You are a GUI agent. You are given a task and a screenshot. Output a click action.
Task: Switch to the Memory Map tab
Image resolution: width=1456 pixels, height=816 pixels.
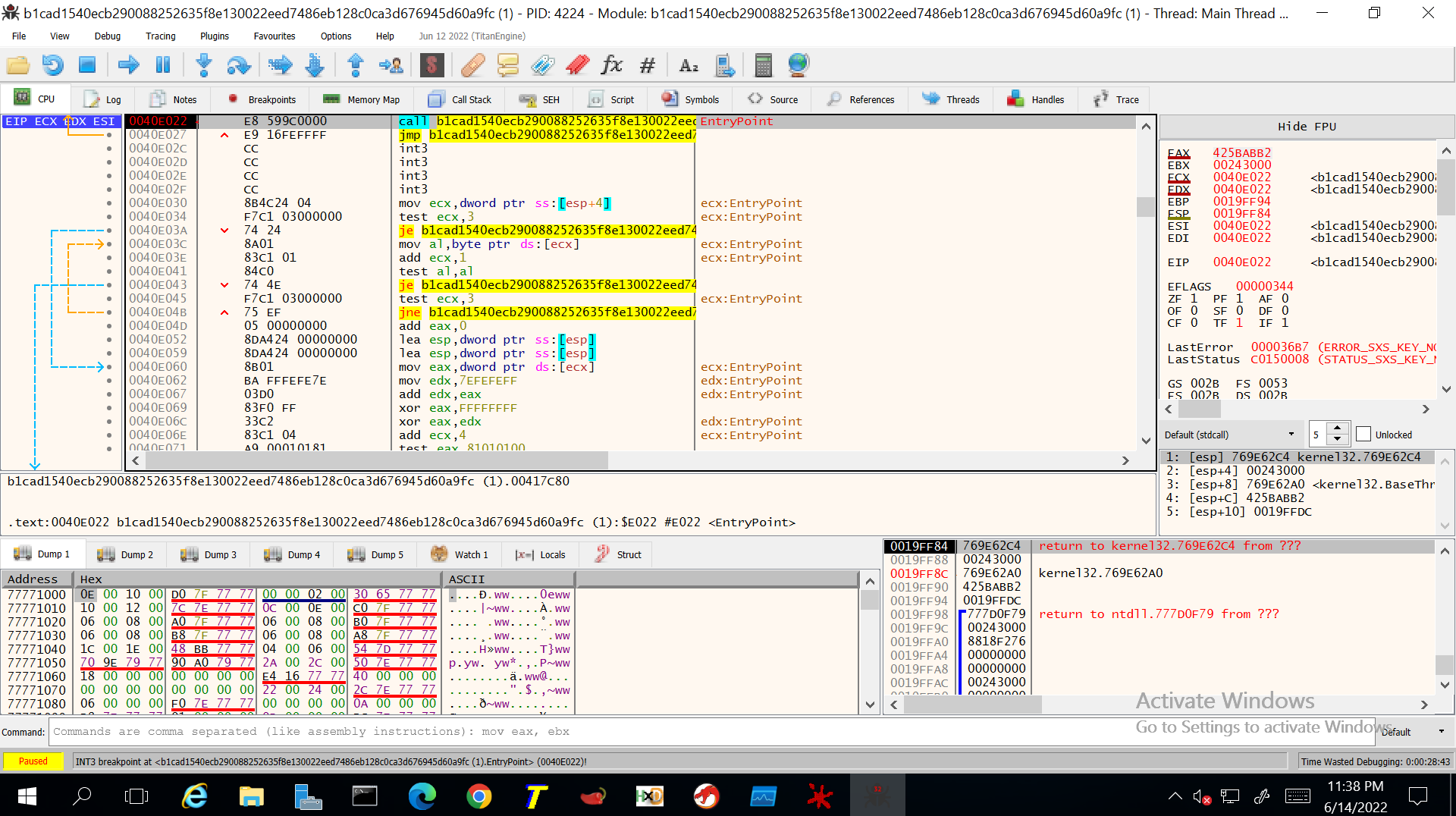[x=362, y=99]
